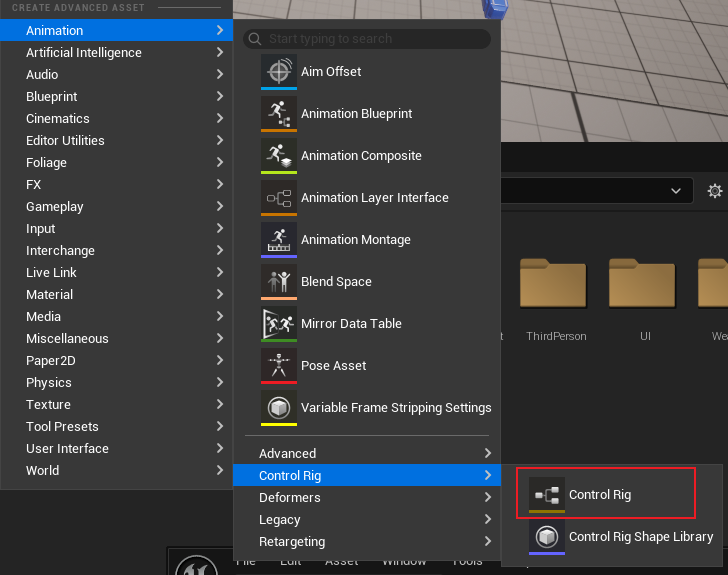Select the Blend Space text label

coord(336,281)
